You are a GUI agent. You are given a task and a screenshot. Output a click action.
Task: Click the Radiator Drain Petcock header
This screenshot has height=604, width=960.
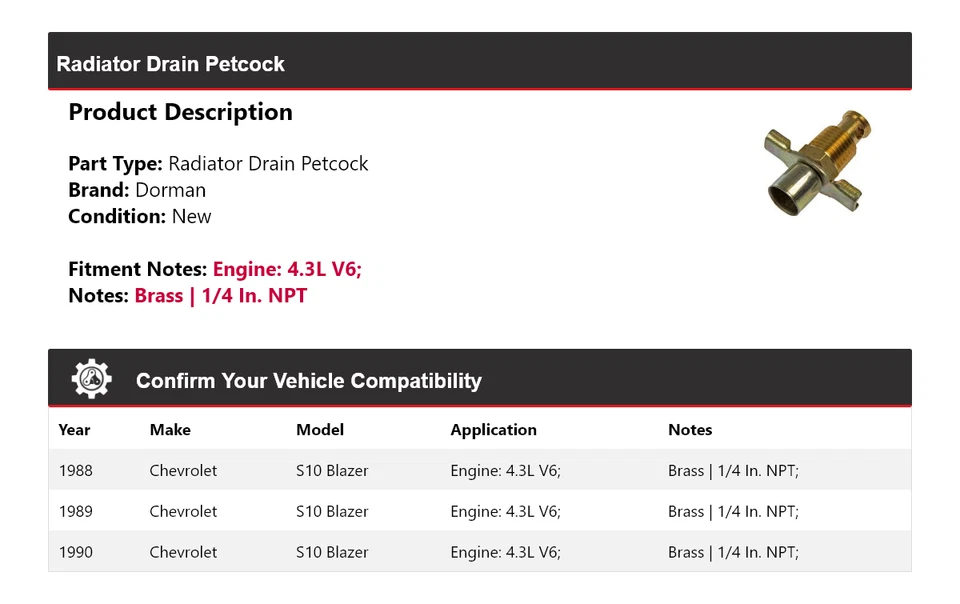click(171, 64)
